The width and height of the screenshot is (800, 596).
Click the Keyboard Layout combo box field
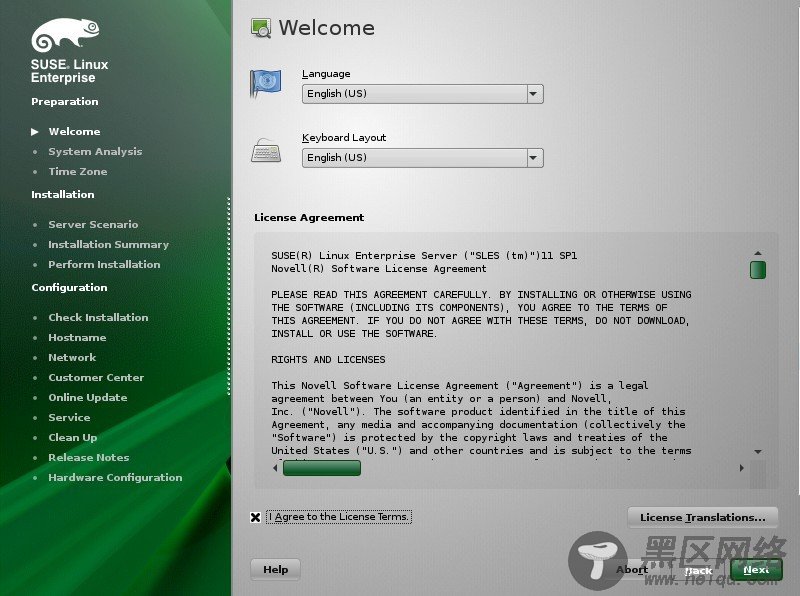(x=422, y=158)
